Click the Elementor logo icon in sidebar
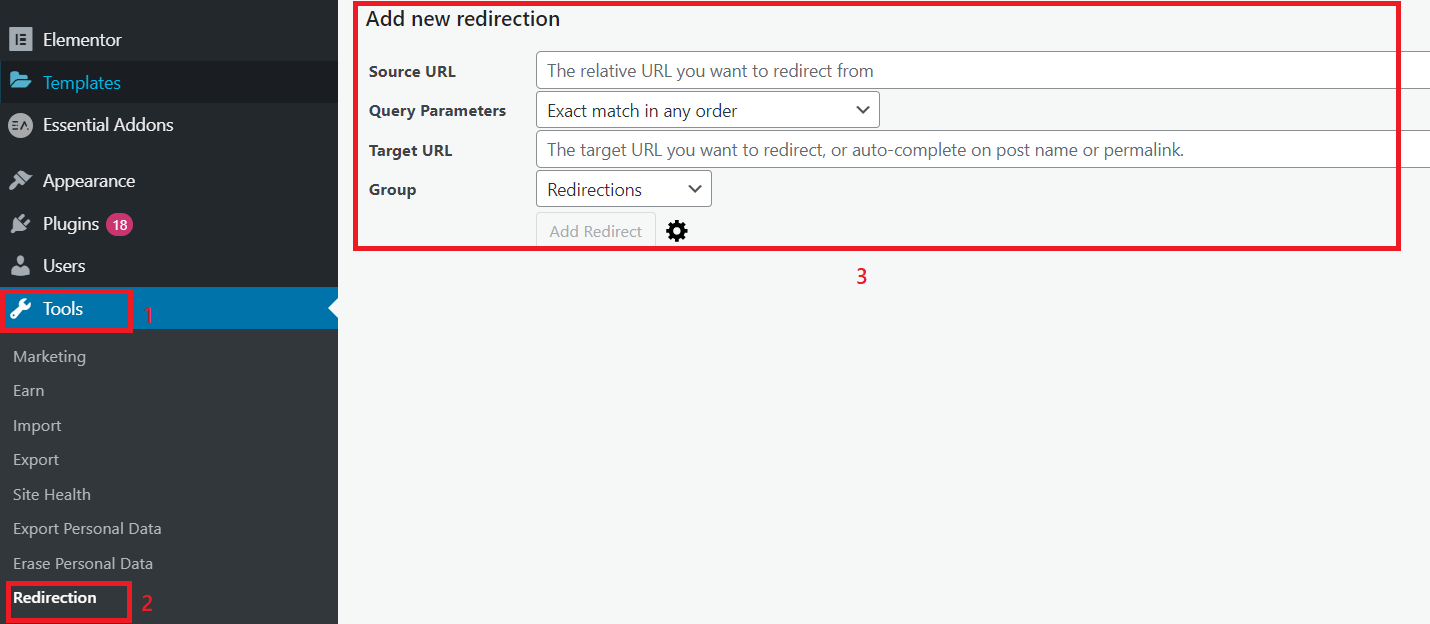The width and height of the screenshot is (1430, 624). (x=20, y=40)
